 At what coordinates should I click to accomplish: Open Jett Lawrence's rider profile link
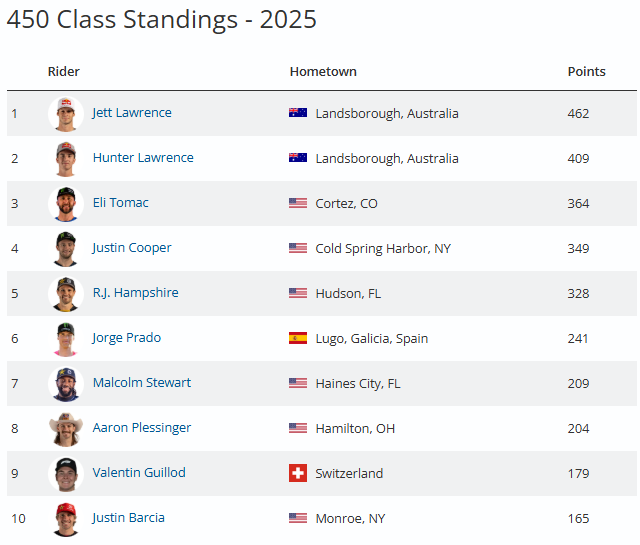click(132, 113)
